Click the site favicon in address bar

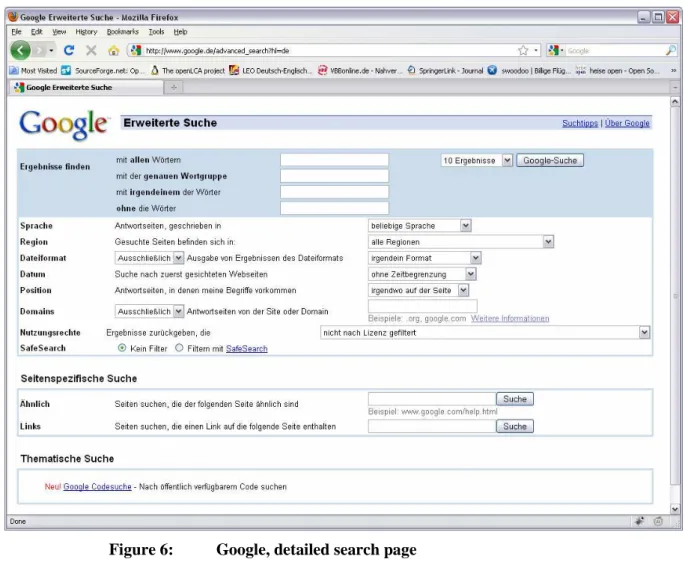[x=136, y=51]
